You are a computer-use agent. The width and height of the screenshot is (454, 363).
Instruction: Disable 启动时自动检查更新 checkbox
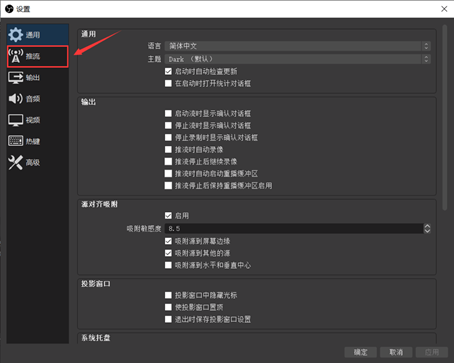point(168,71)
